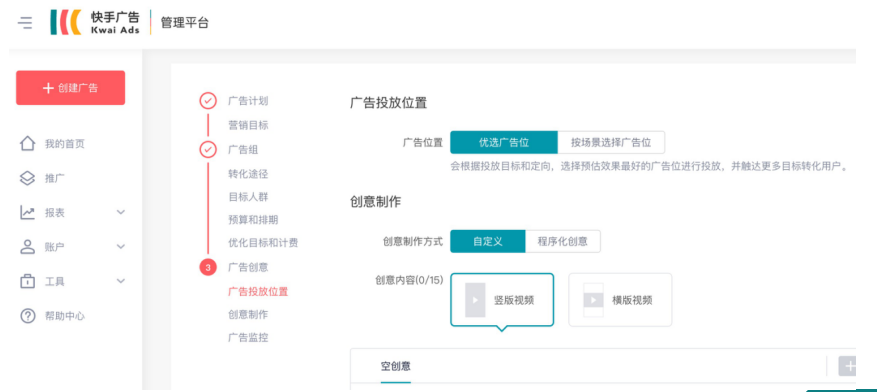Open 推广 in the sidebar
The image size is (877, 392).
tap(55, 178)
